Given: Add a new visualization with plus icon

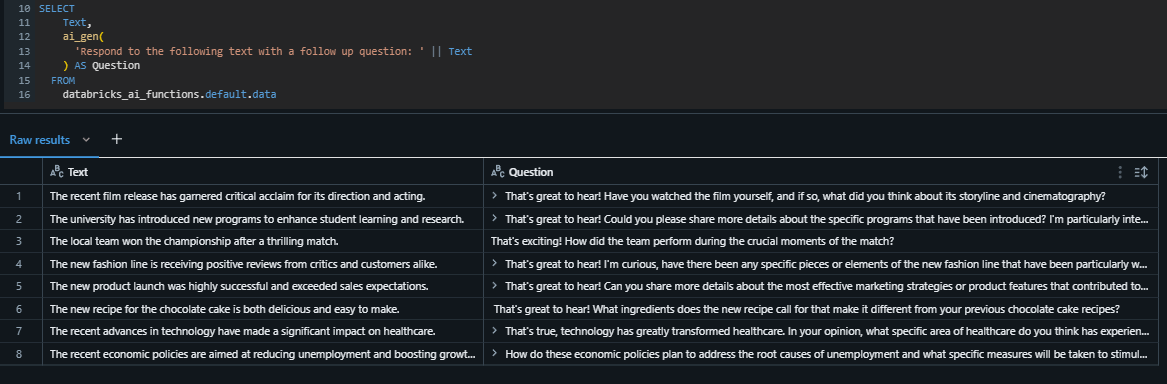Looking at the screenshot, I should tap(116, 139).
